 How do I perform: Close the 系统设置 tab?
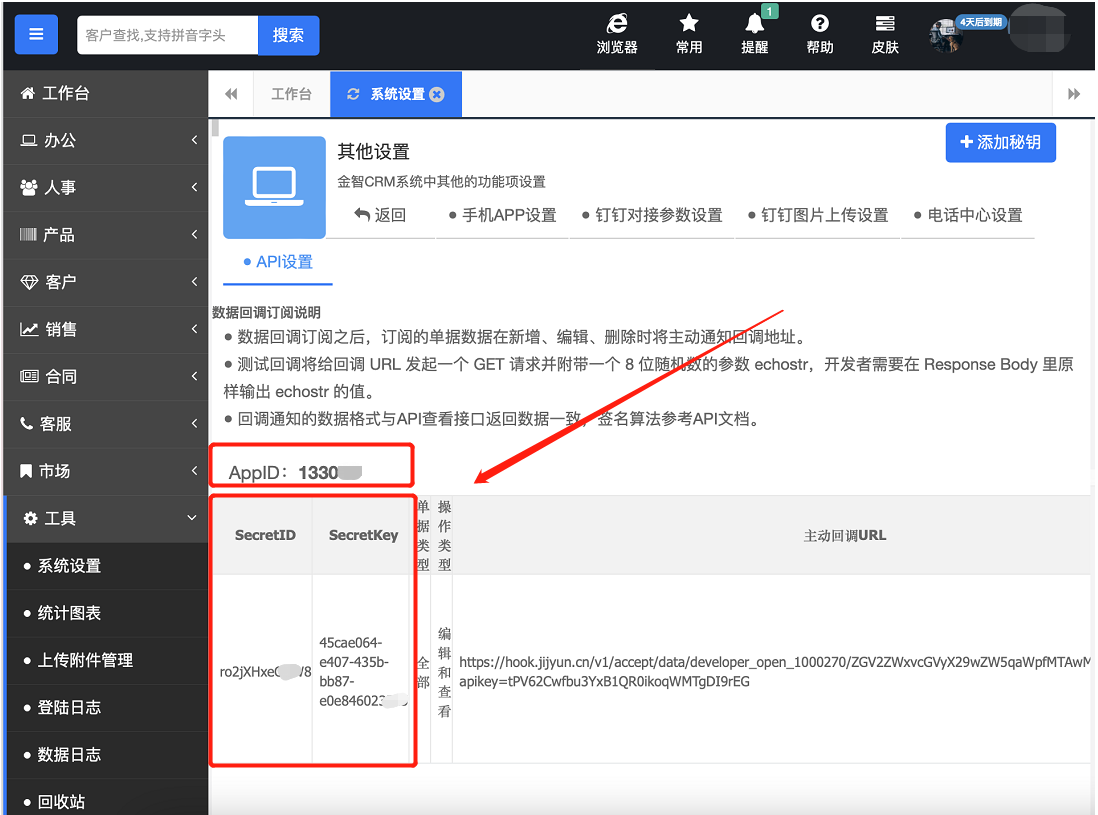[437, 95]
